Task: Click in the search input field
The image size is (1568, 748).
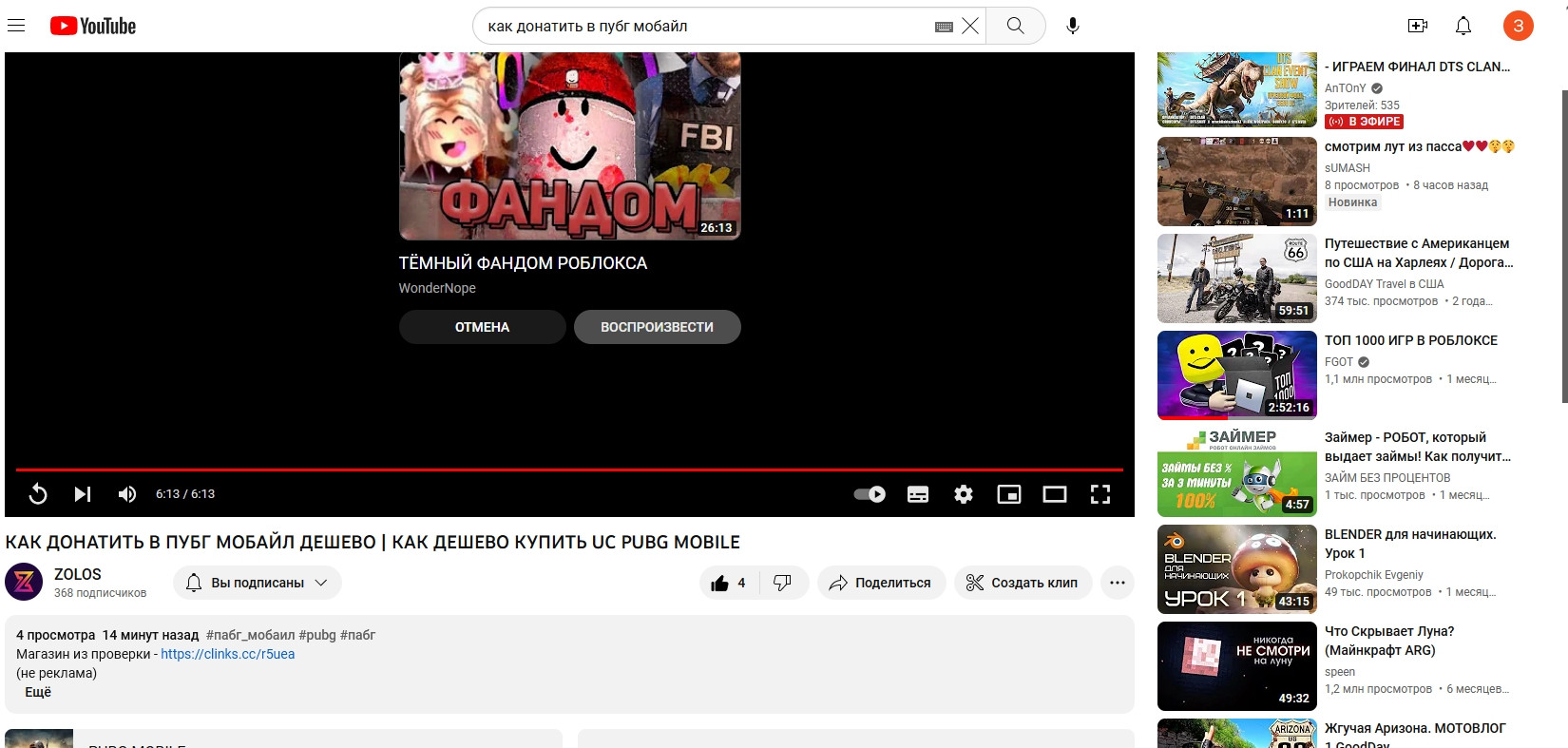Action: tap(703, 26)
